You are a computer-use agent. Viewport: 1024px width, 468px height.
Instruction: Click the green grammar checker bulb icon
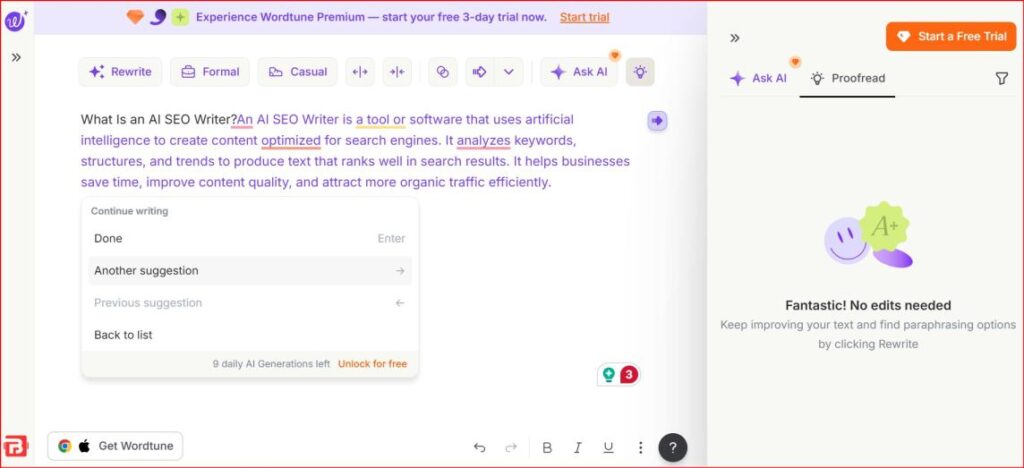609,375
